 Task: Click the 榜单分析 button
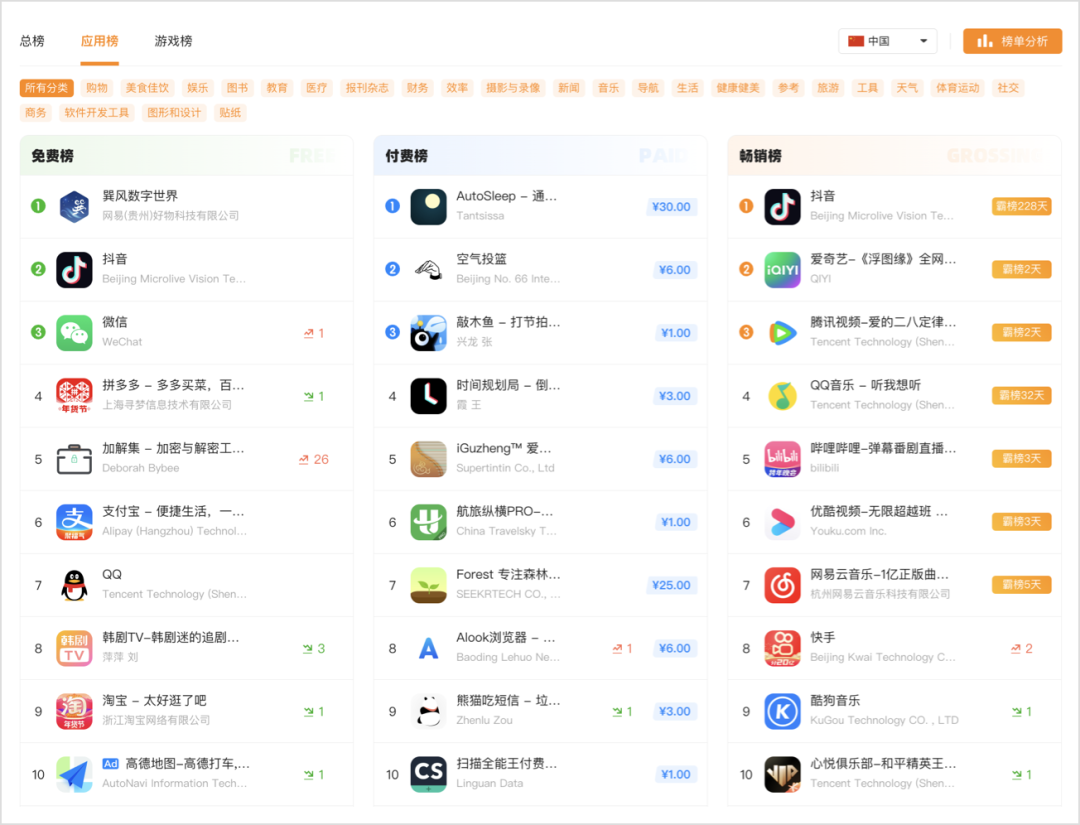tap(1012, 41)
